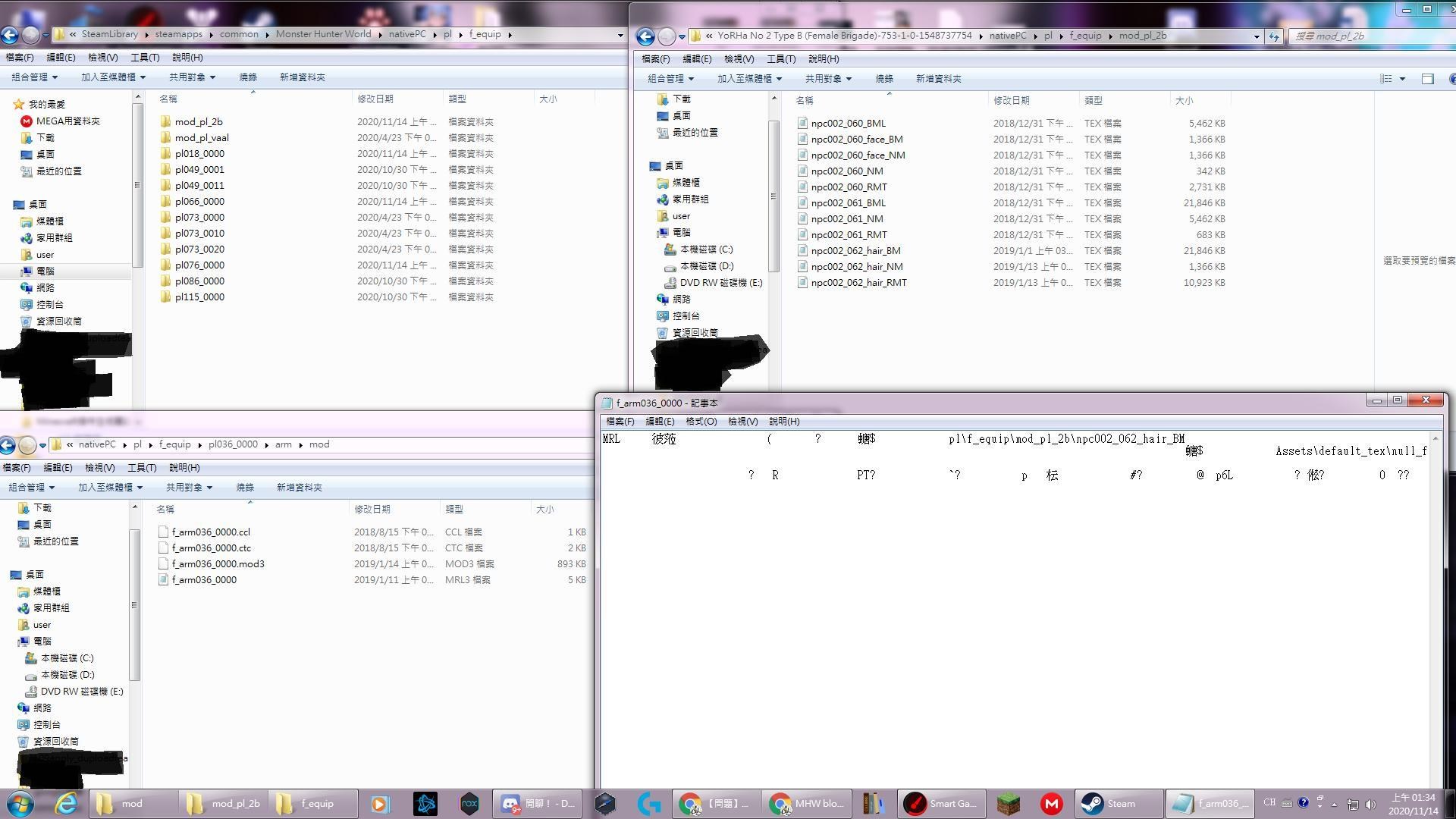Click the refresh button beside address bar
Viewport: 1456px width, 819px height.
pos(1273,36)
